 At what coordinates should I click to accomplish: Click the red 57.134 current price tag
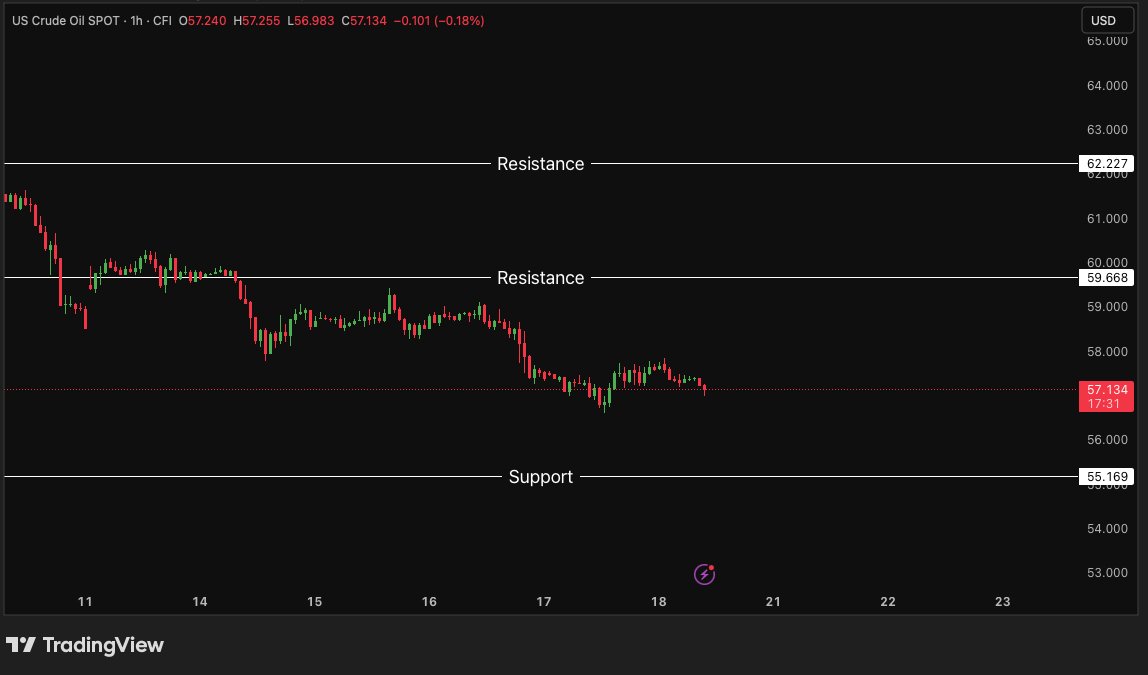[x=1106, y=389]
